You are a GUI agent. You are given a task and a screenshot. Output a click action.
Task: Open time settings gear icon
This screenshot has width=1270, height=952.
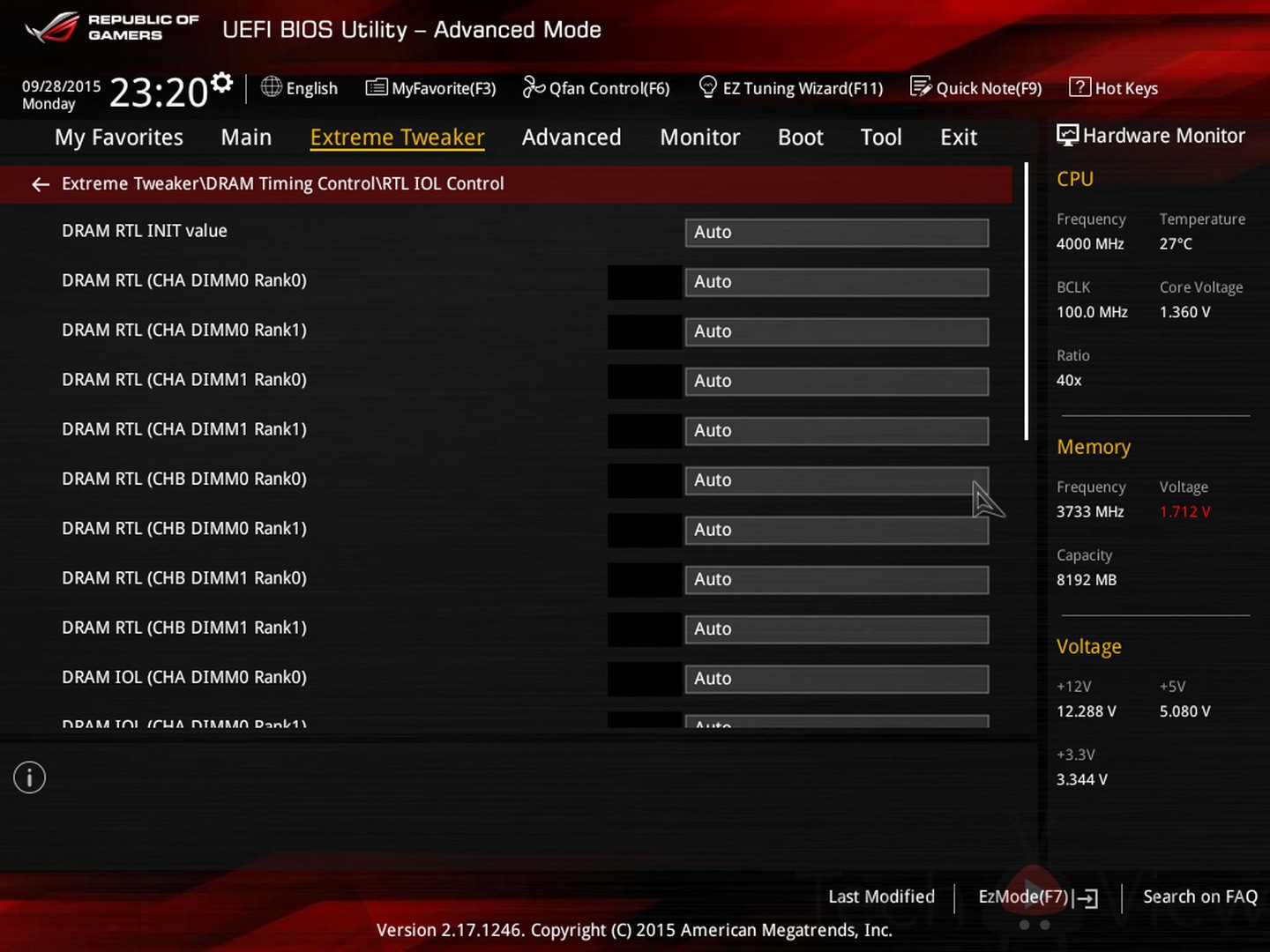click(x=222, y=83)
